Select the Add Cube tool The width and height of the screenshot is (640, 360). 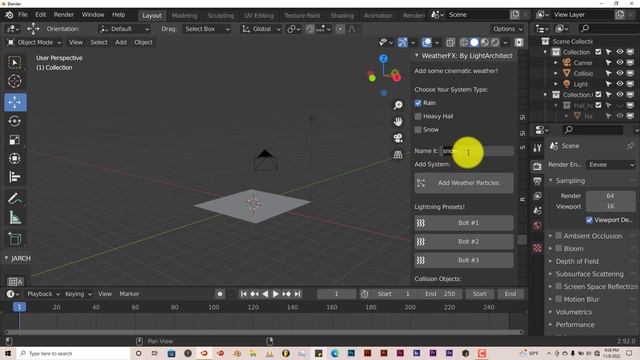(x=15, y=238)
